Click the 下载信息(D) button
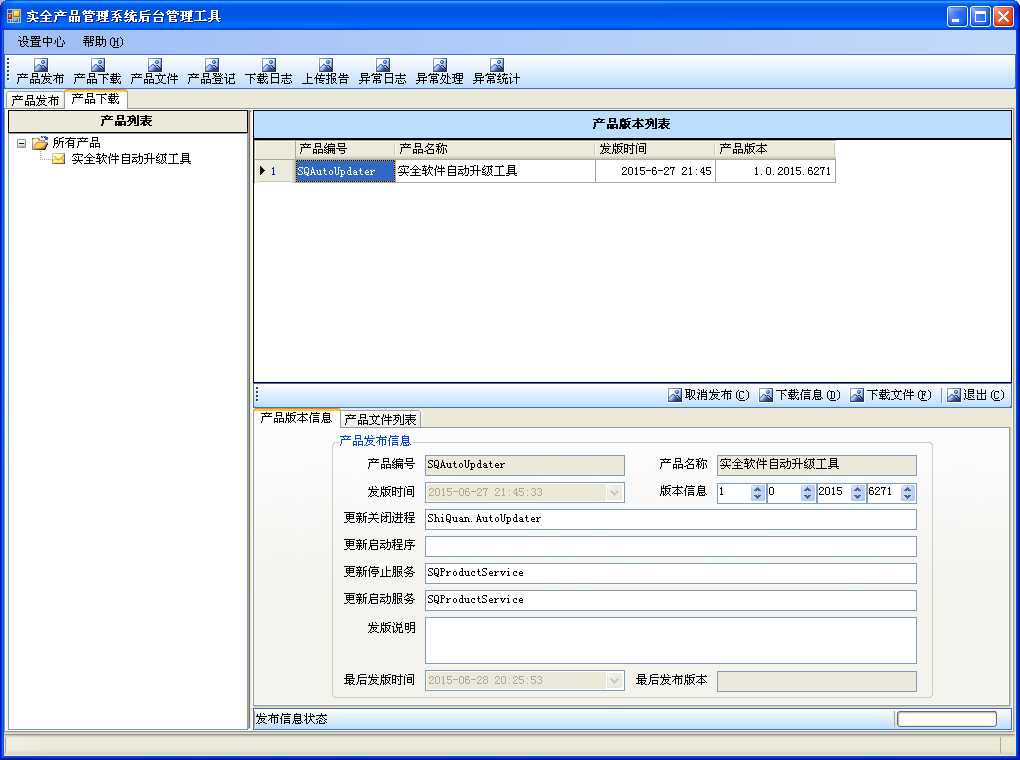Screen dimensions: 1020x760 pyautogui.click(x=800, y=395)
